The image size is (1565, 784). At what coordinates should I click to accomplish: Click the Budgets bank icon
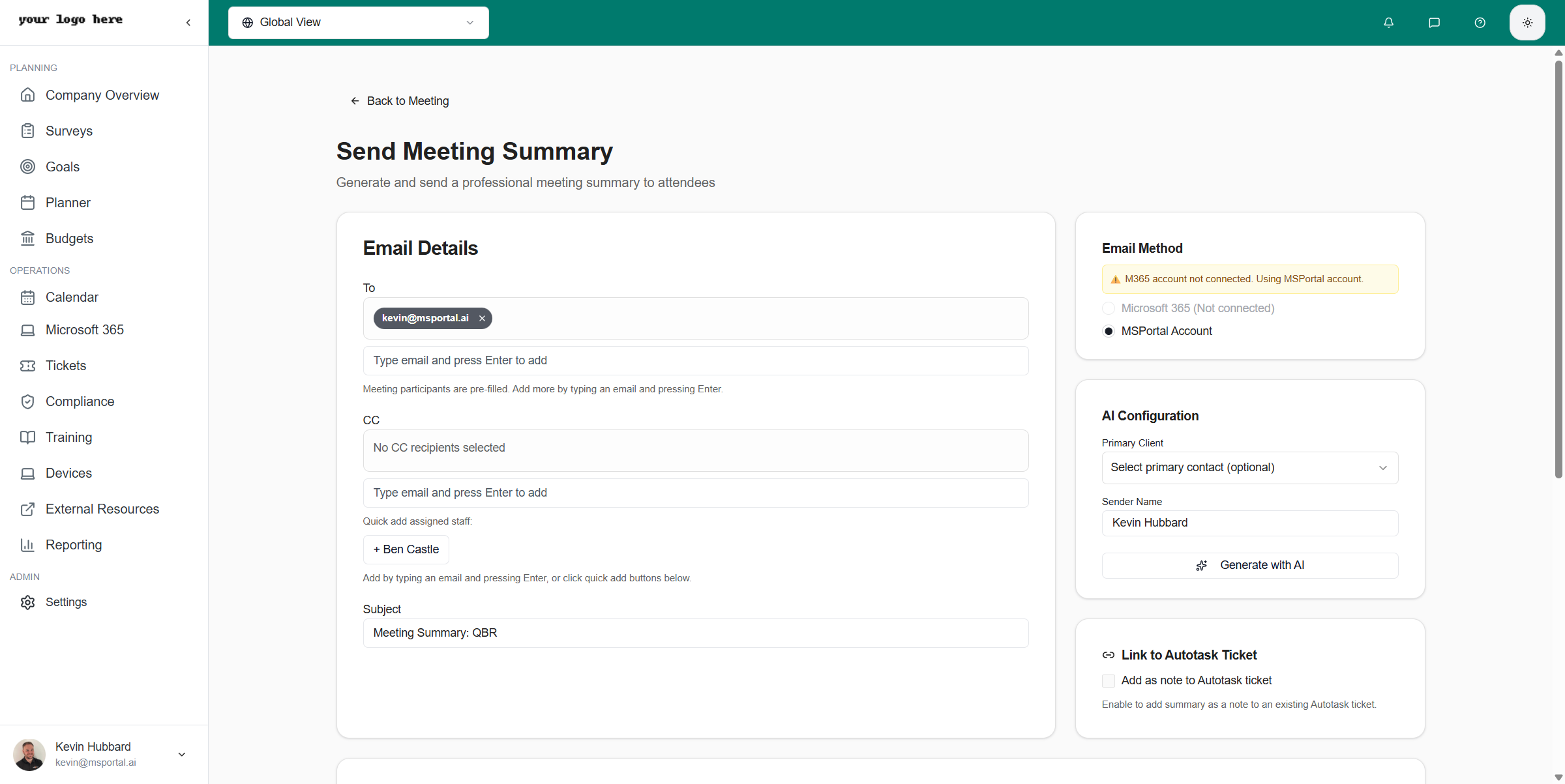[28, 239]
